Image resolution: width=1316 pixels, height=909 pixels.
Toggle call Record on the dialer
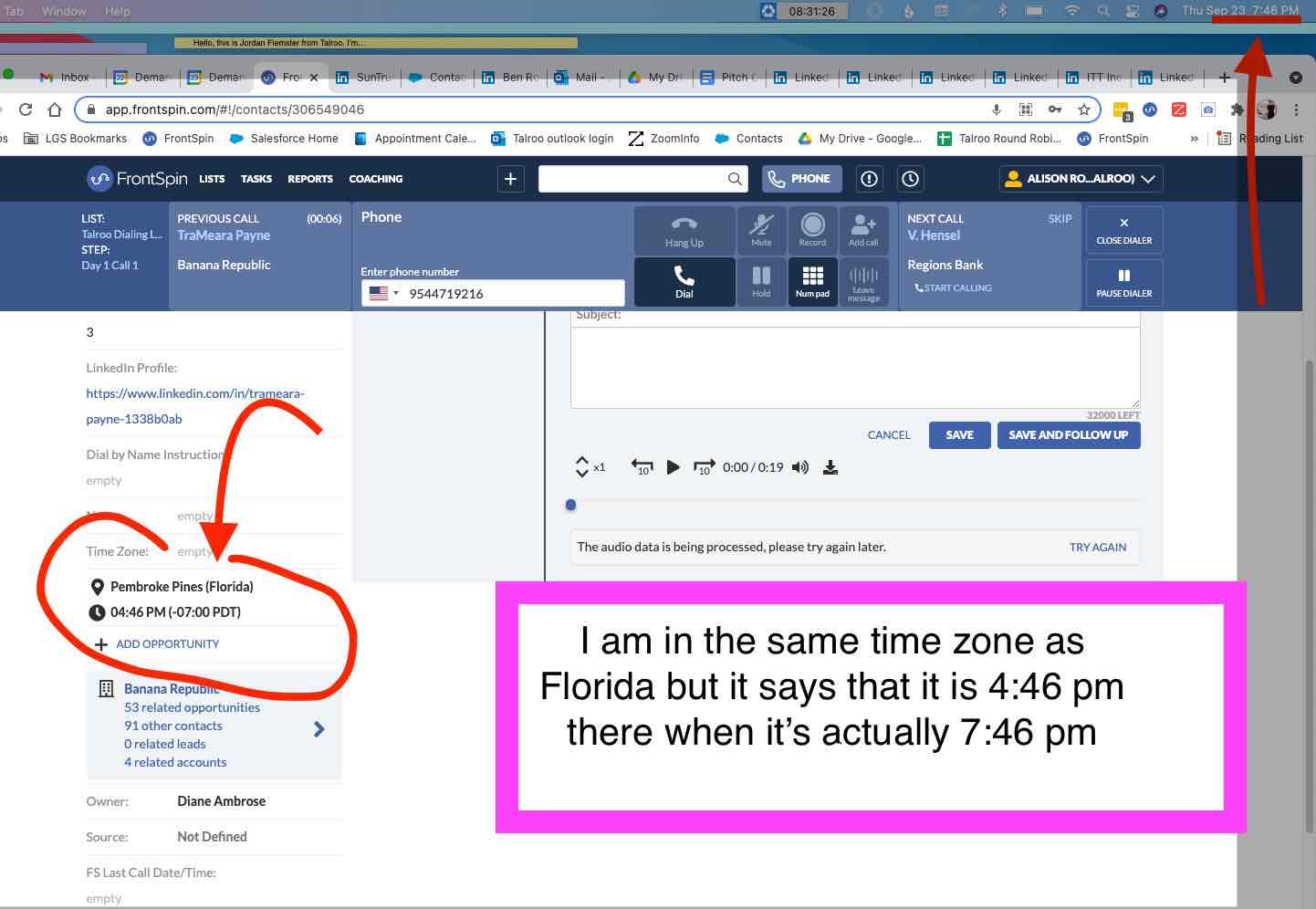tap(812, 230)
